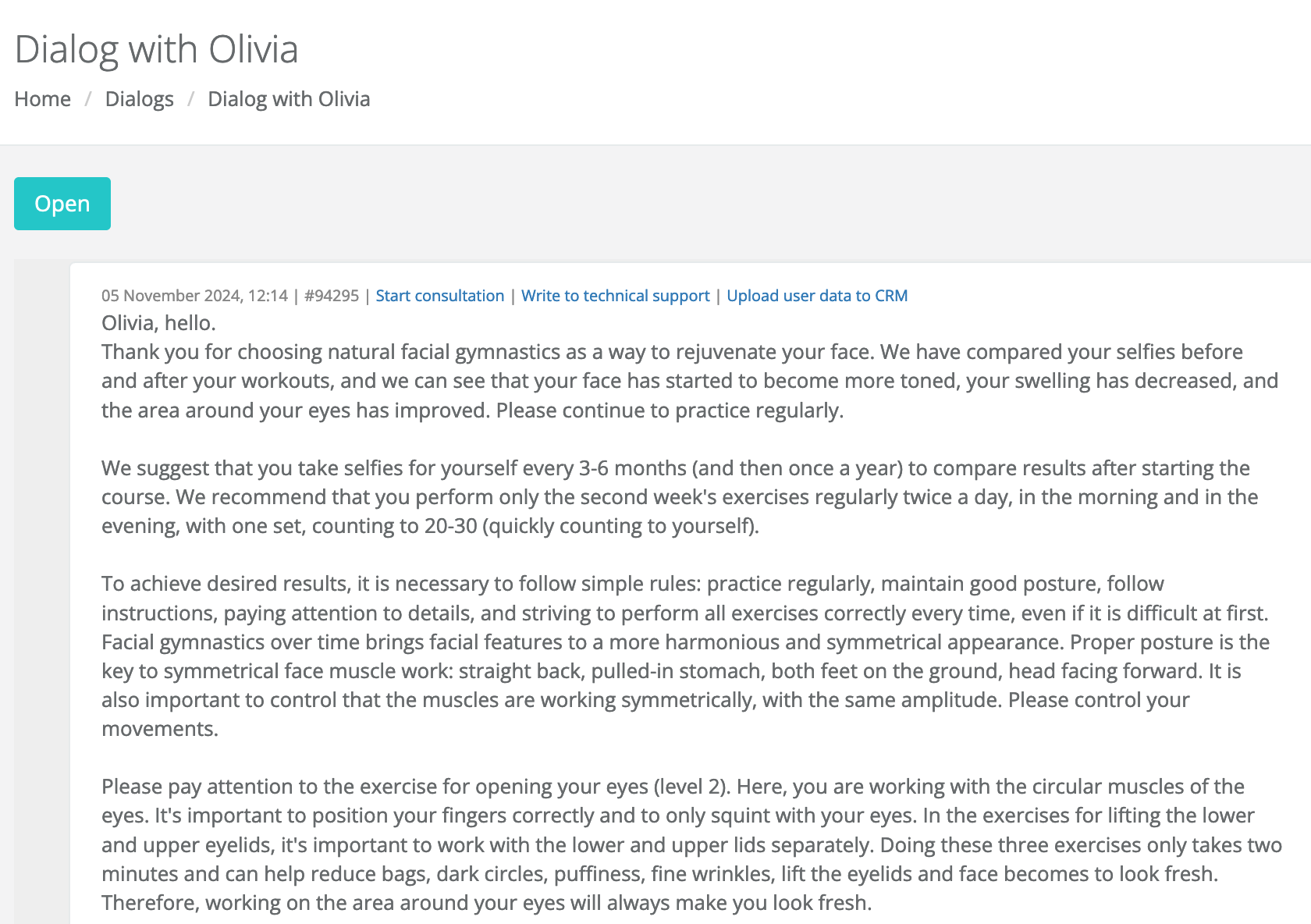Screen dimensions: 1311x924
Task: Click the slash after Dialogs breadcrumb
Action: (x=190, y=99)
